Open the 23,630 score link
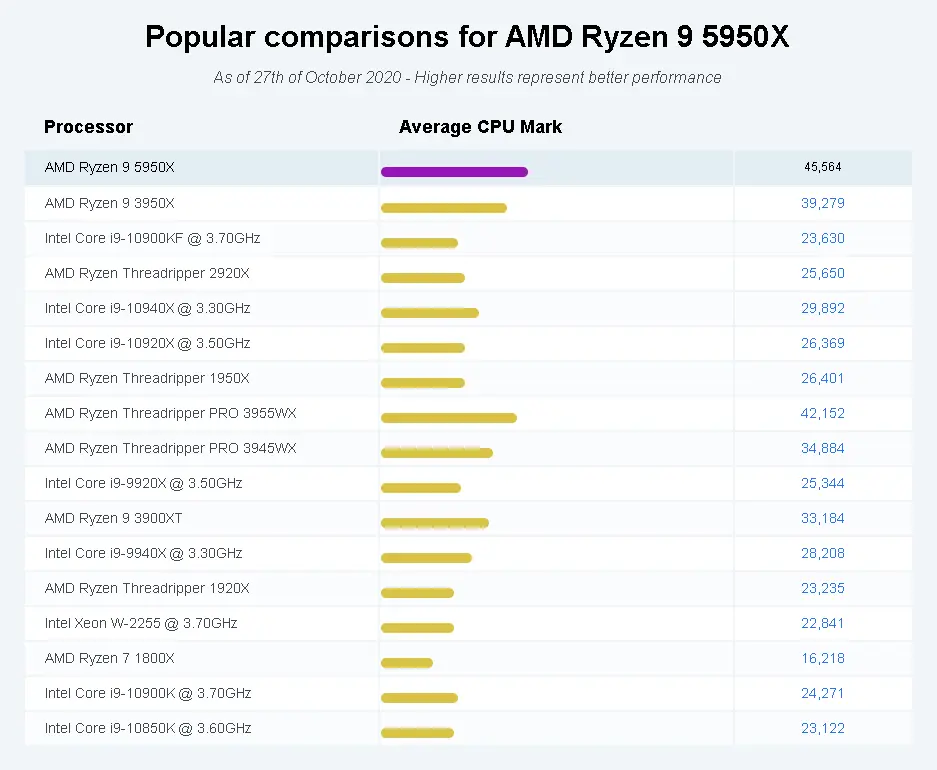 [x=822, y=238]
